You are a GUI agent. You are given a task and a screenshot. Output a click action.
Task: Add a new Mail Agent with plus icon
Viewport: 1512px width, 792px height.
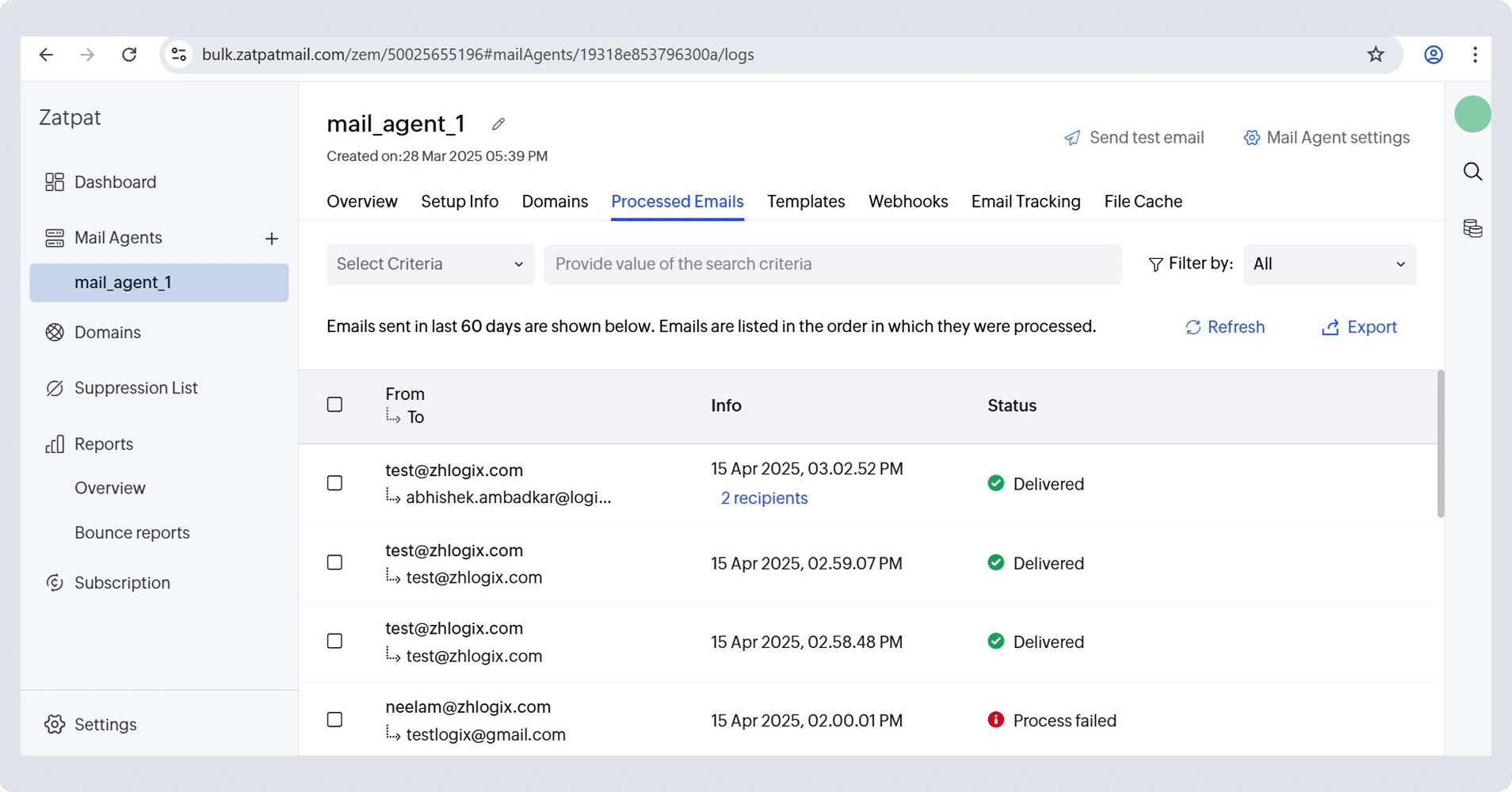[x=272, y=238]
